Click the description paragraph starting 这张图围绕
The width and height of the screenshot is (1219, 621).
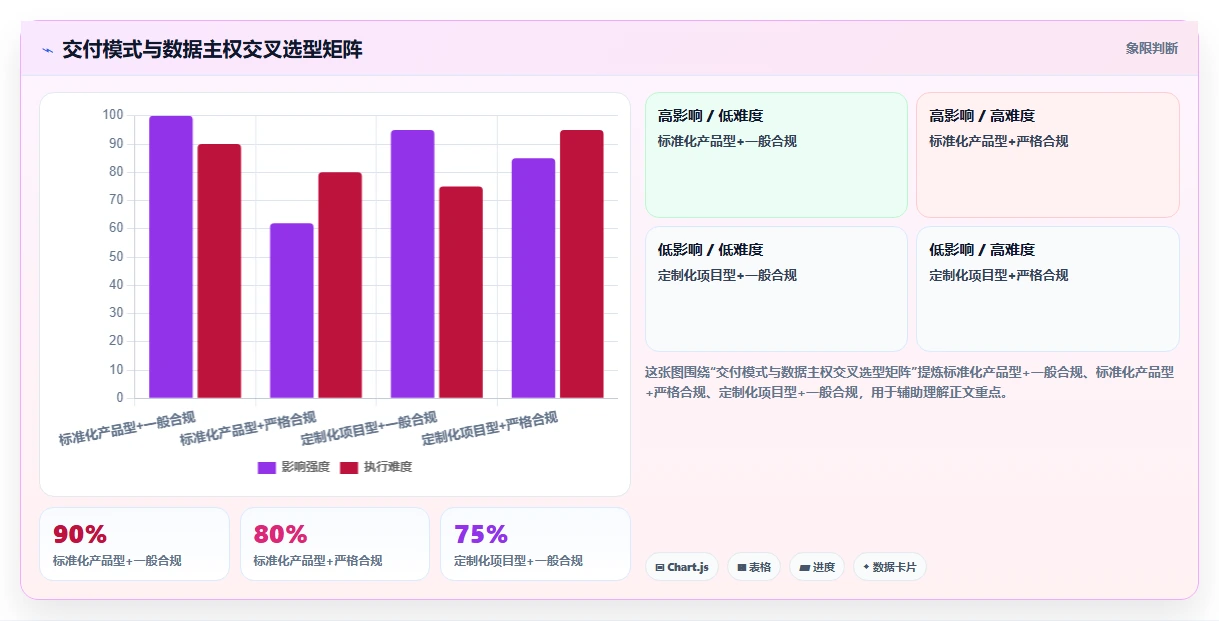909,382
